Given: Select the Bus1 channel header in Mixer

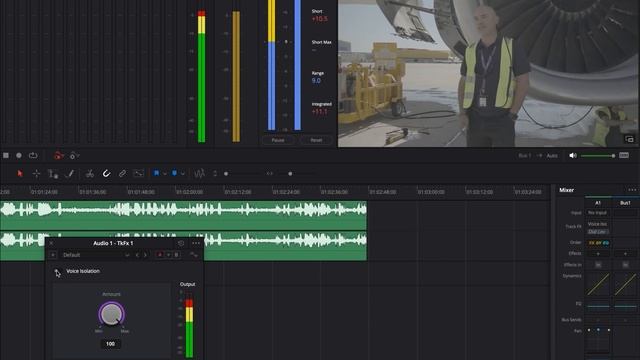Looking at the screenshot, I should [625, 203].
